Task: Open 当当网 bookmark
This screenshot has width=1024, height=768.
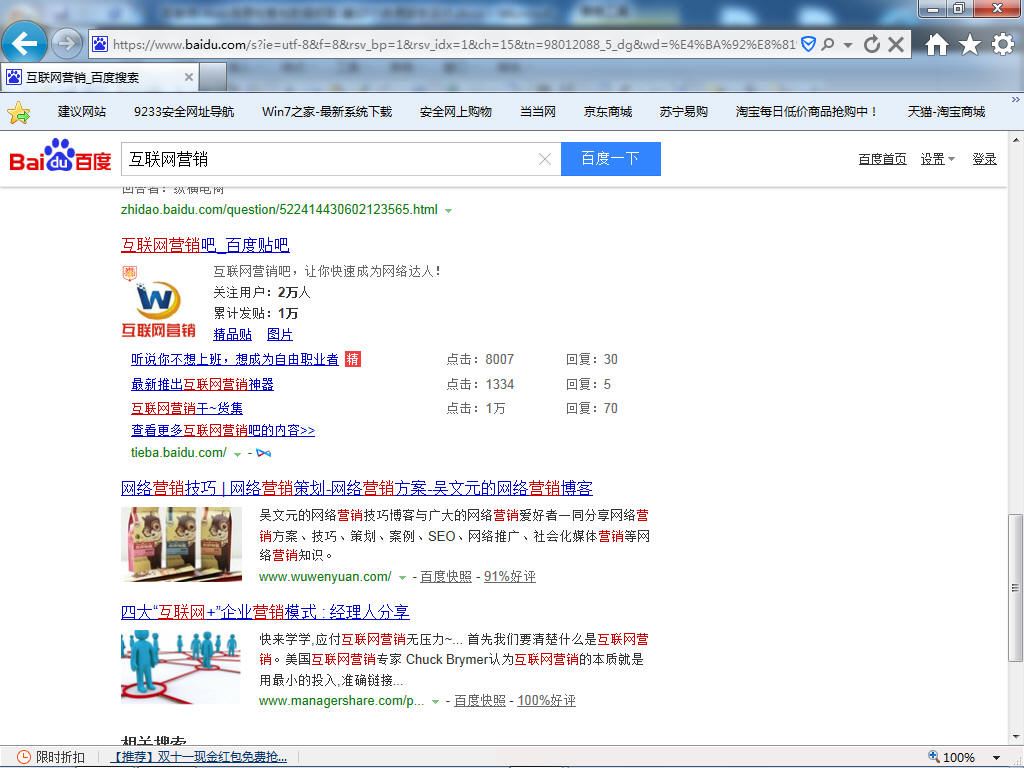Action: 537,112
